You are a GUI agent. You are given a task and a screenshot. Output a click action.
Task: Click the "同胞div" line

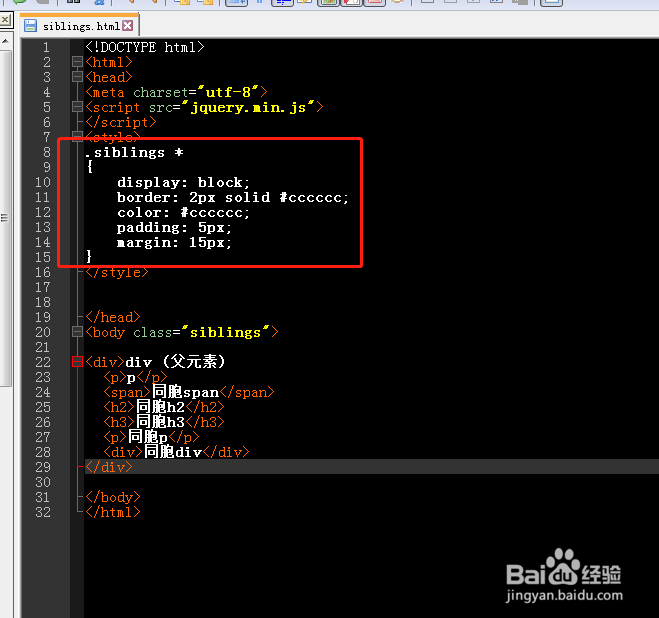pyautogui.click(x=176, y=452)
